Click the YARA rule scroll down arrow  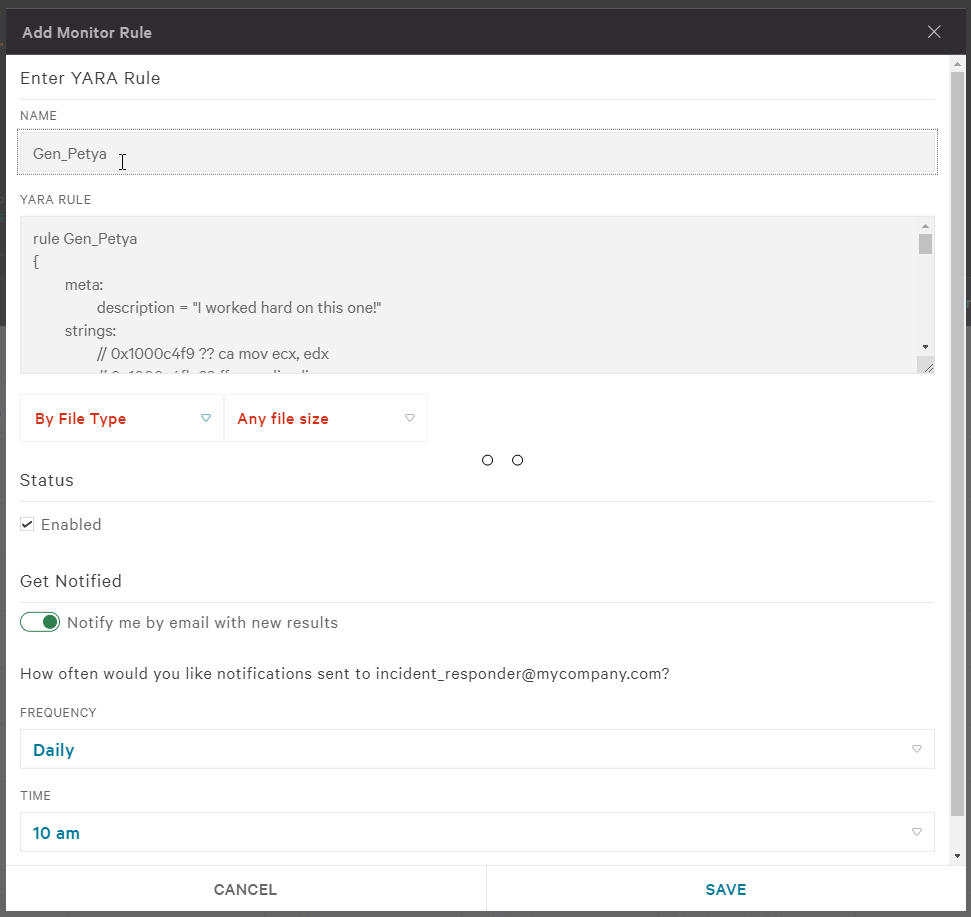925,347
